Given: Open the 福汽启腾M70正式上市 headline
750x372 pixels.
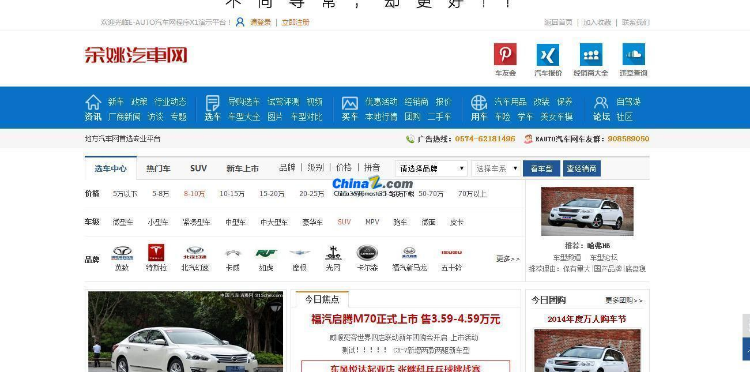Looking at the screenshot, I should point(406,319).
